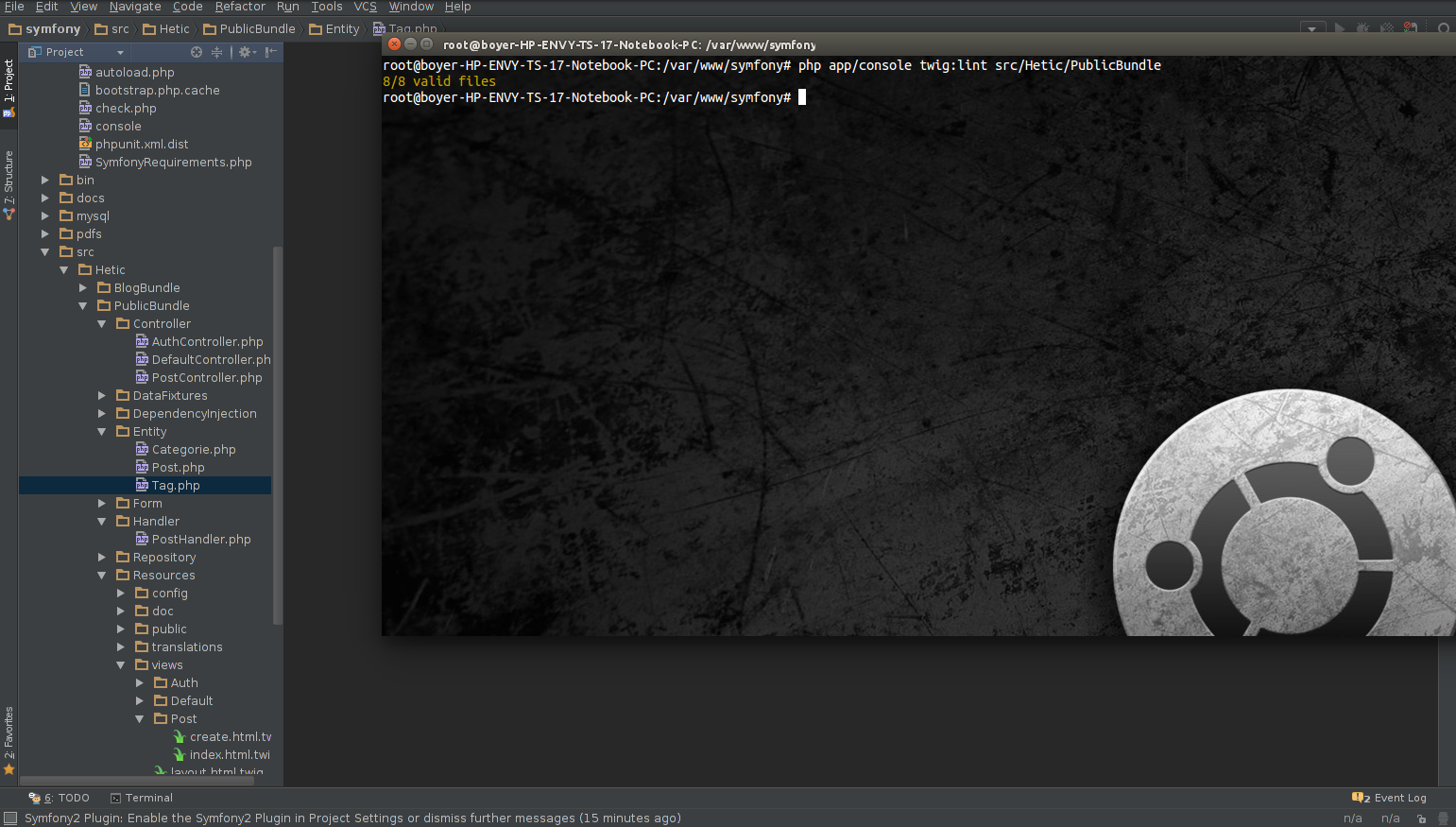Image resolution: width=1456 pixels, height=827 pixels.
Task: Select Post.php in Entity folder
Action: pyautogui.click(x=170, y=467)
